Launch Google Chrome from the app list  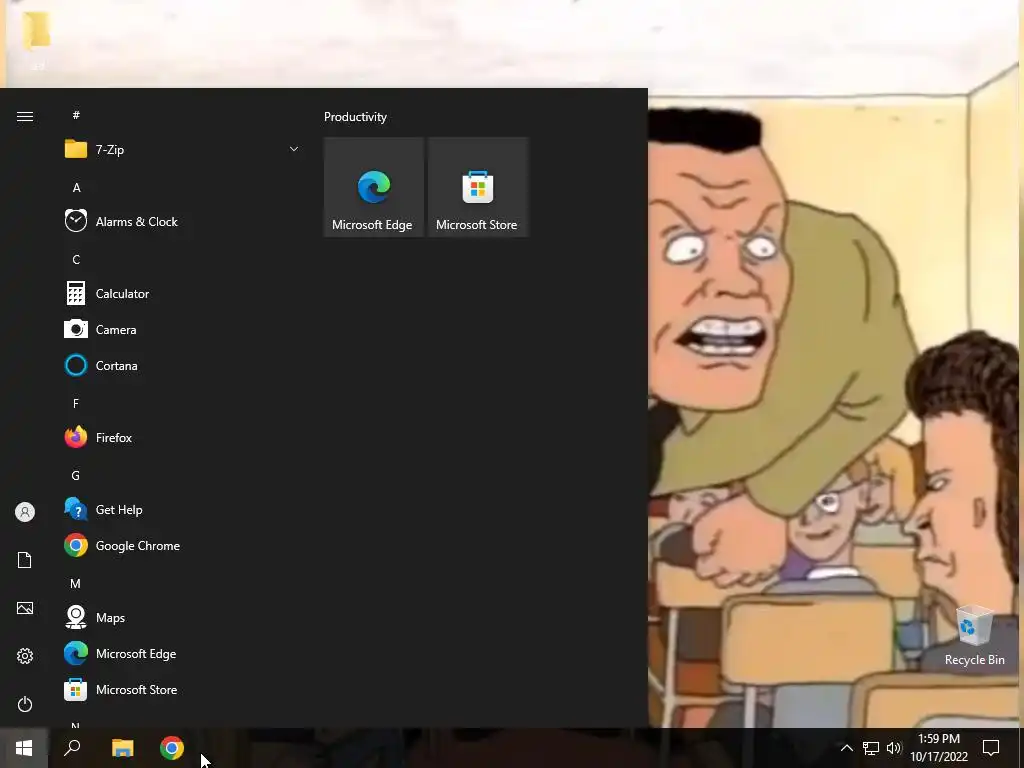click(x=182, y=545)
